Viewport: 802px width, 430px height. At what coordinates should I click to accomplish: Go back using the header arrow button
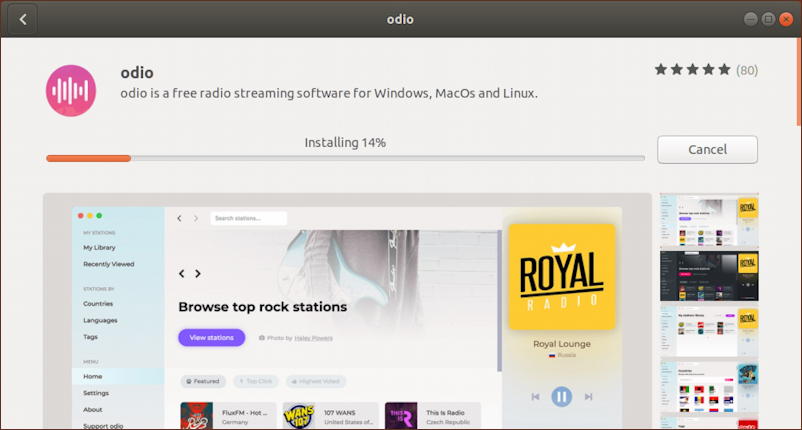[22, 19]
